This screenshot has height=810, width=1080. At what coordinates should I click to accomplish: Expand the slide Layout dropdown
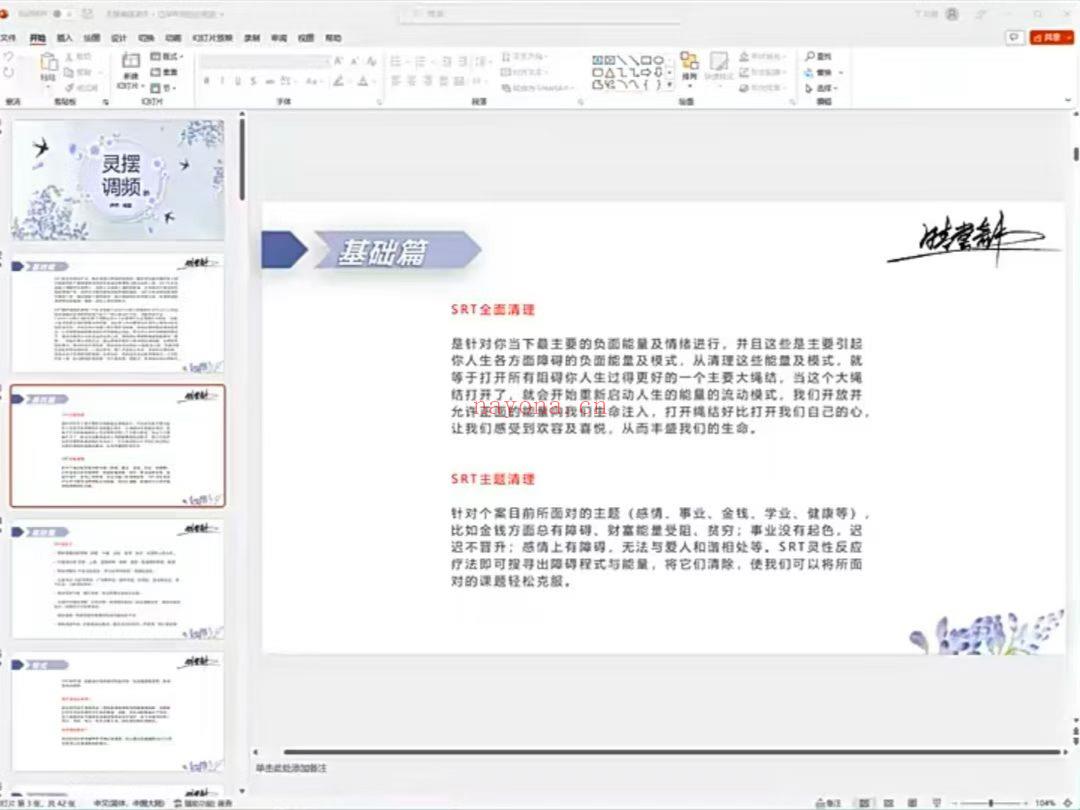(x=168, y=56)
